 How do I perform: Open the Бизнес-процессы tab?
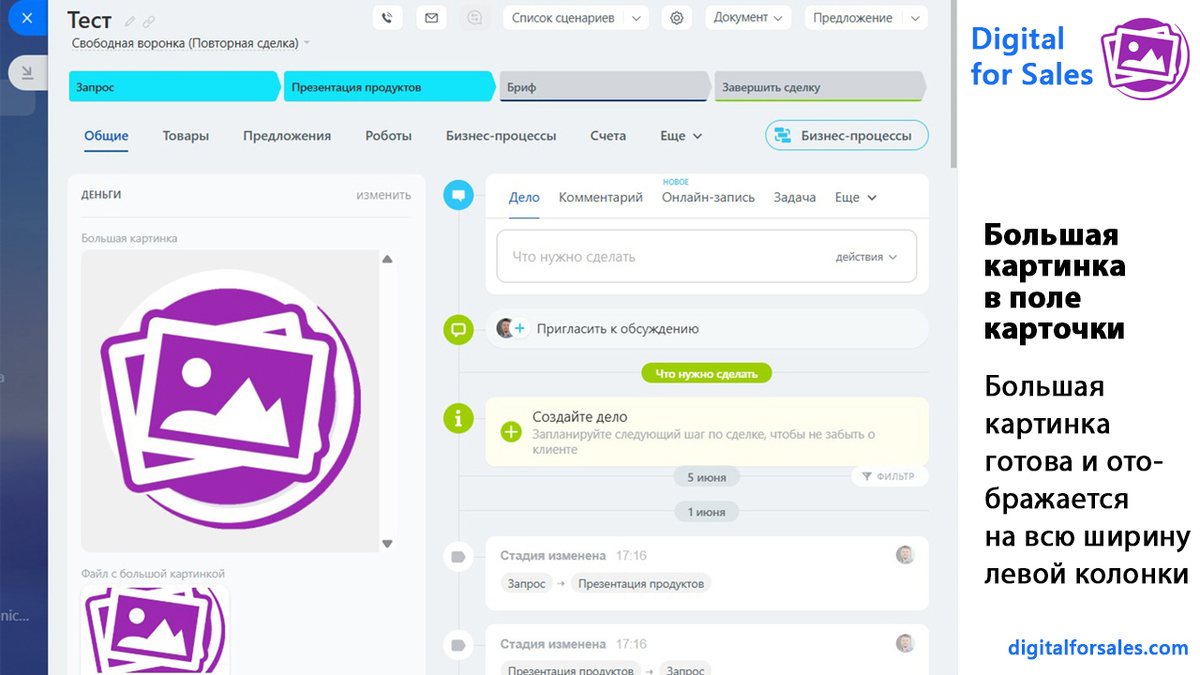point(501,136)
